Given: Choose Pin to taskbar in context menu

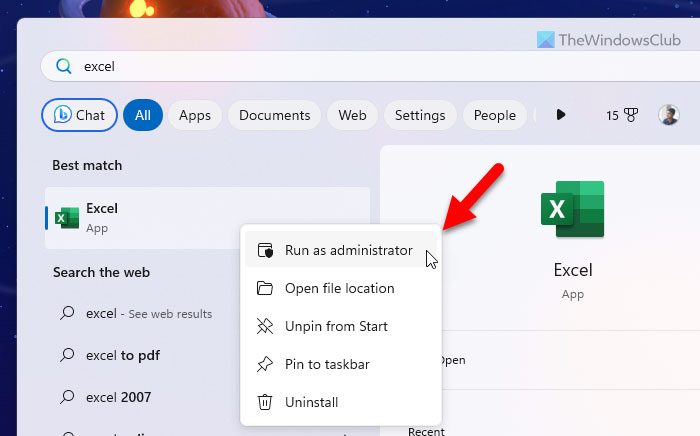Looking at the screenshot, I should (x=341, y=364).
